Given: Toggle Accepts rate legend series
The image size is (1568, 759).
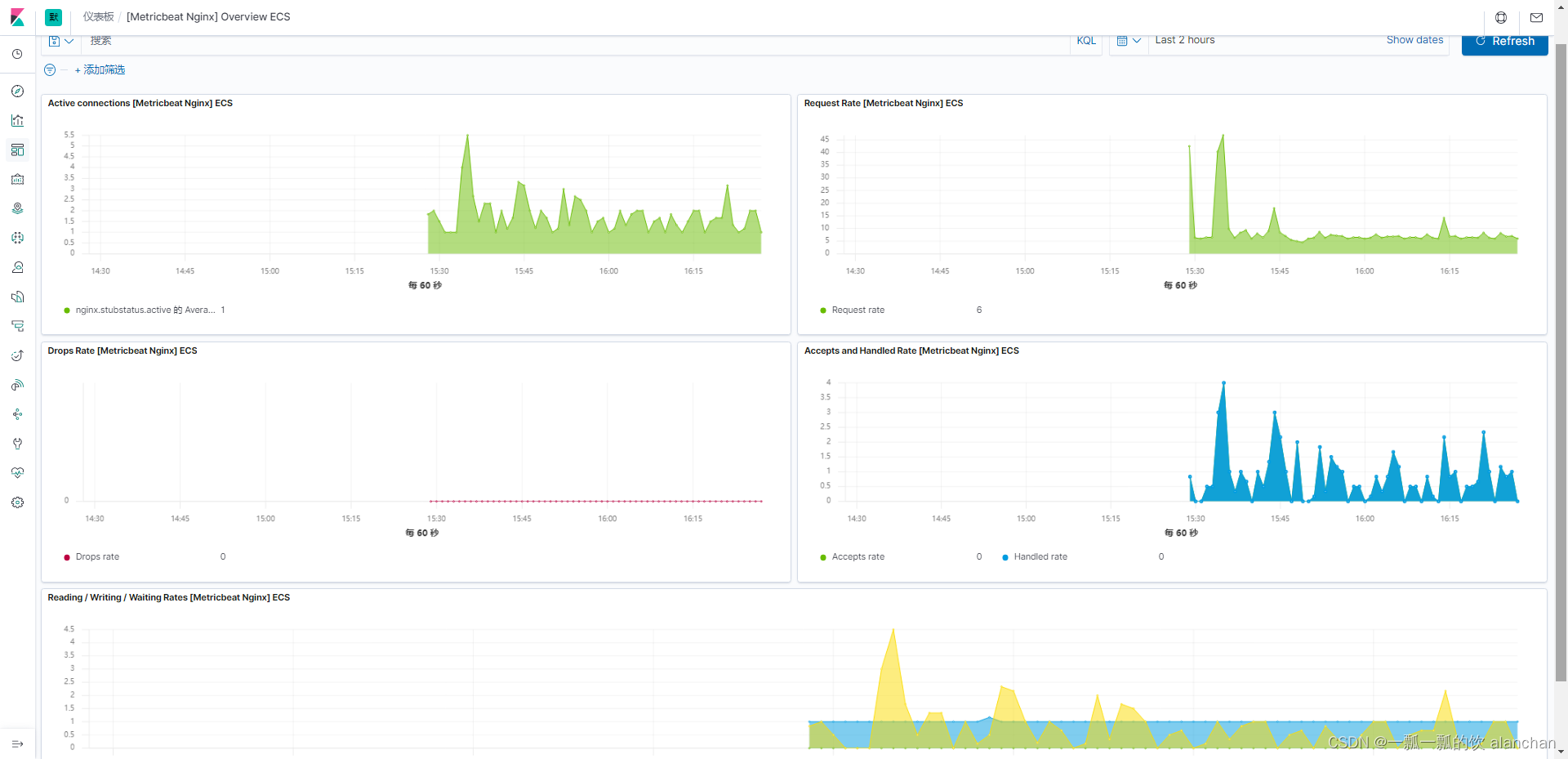Looking at the screenshot, I should [x=858, y=557].
